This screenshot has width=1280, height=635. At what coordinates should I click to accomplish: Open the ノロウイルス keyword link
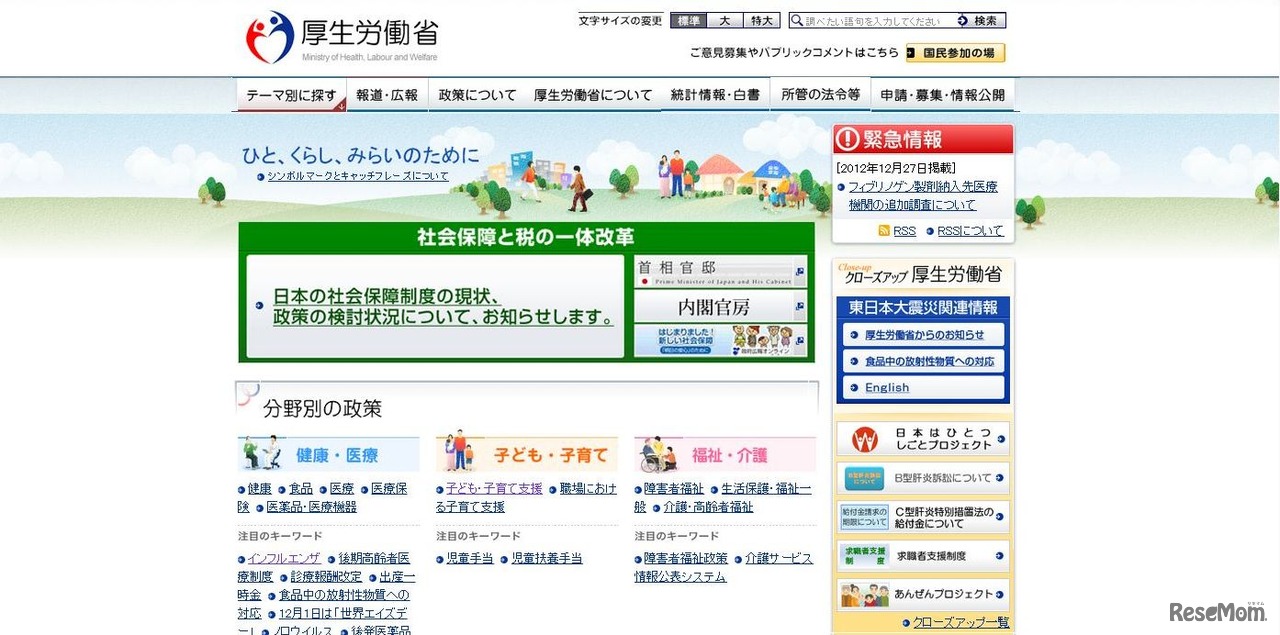pyautogui.click(x=302, y=631)
